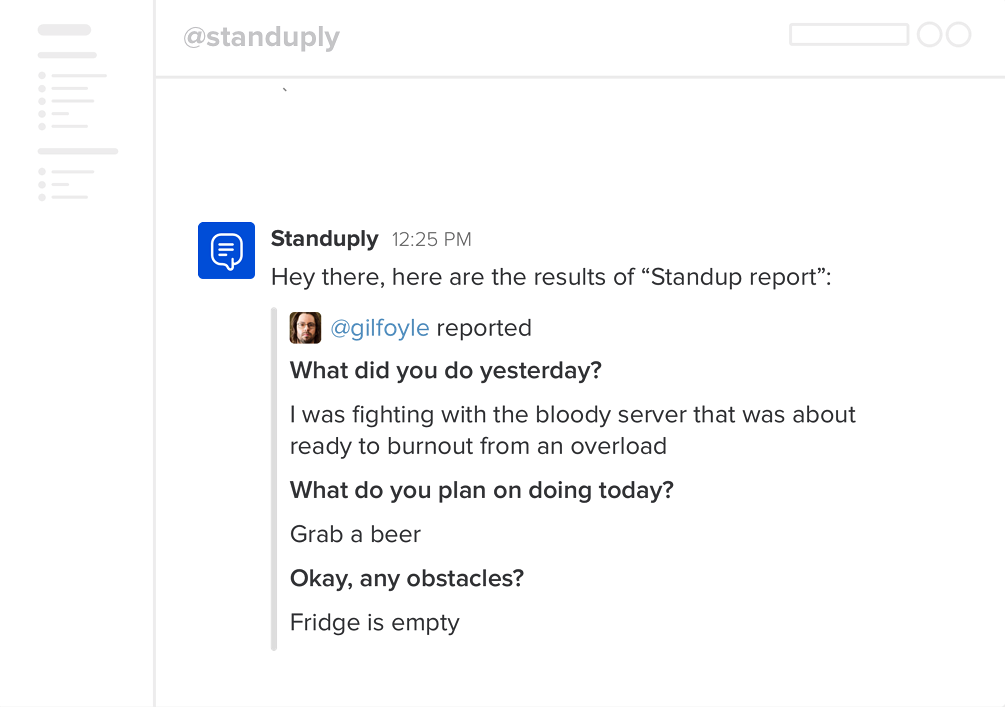The image size is (1005, 707).
Task: Click the Standuply sender name
Action: (x=324, y=239)
